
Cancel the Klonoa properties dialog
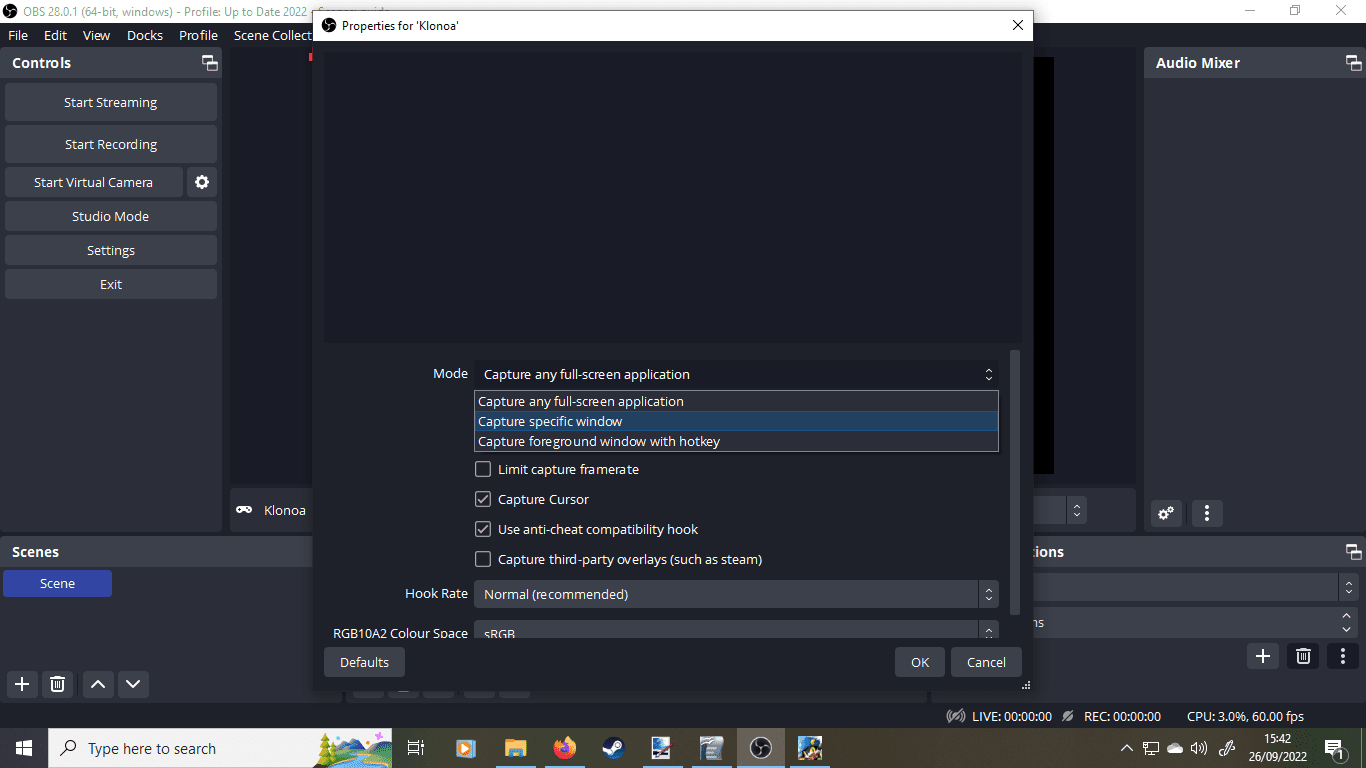click(x=986, y=662)
